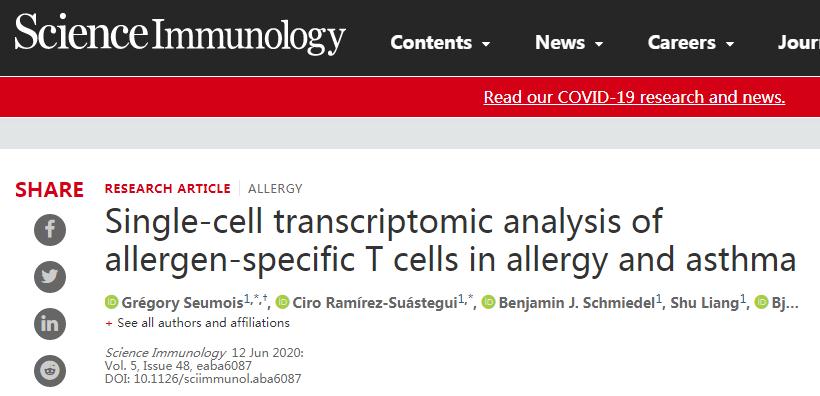Open Read our COVID-19 research link
This screenshot has height=396, width=820.
pos(634,97)
